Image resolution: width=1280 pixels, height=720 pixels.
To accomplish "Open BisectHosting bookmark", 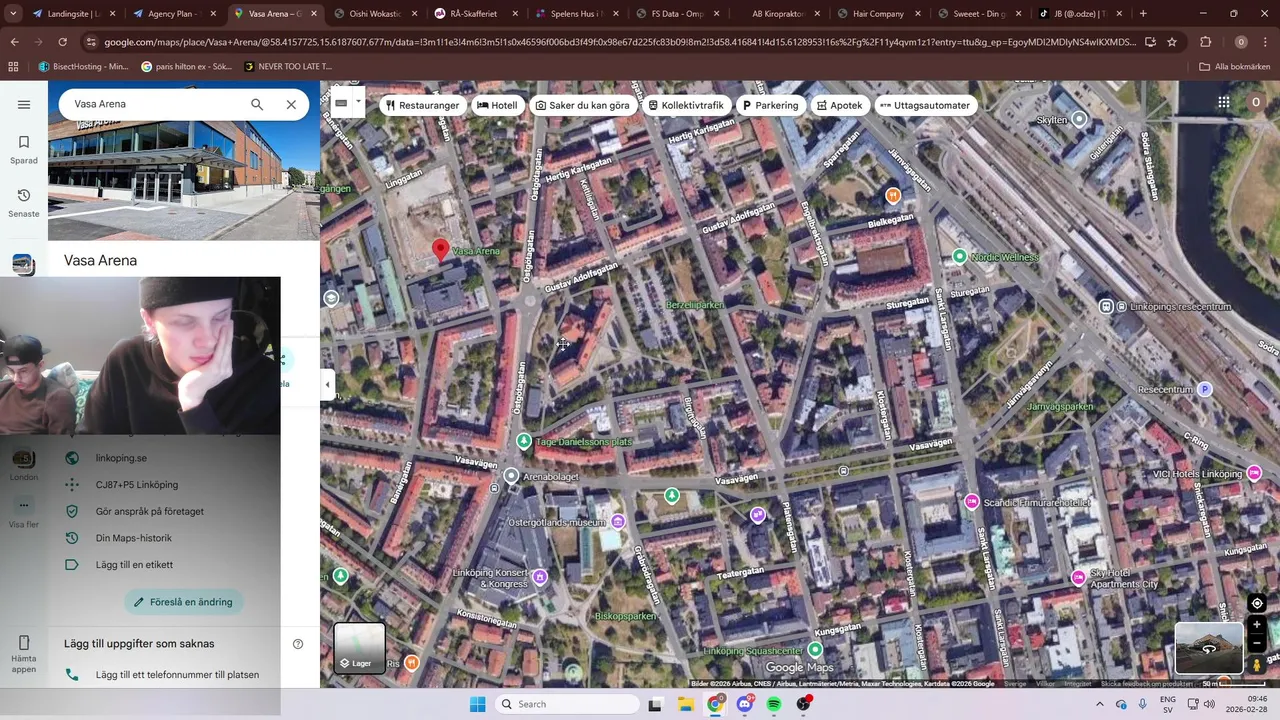I will pos(83,67).
